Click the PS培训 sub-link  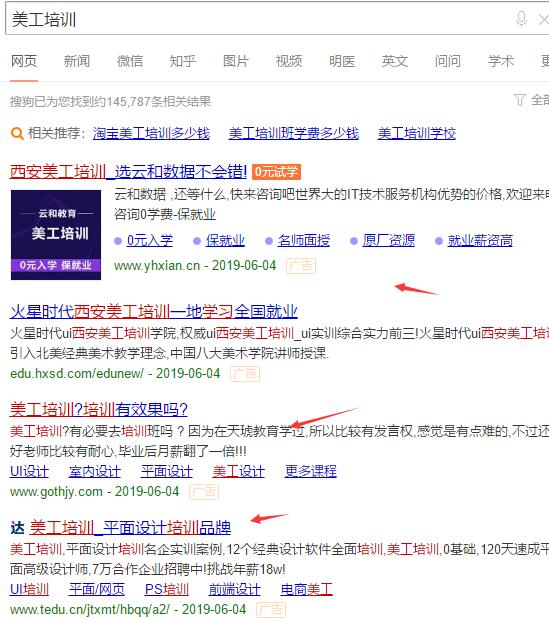(x=167, y=589)
